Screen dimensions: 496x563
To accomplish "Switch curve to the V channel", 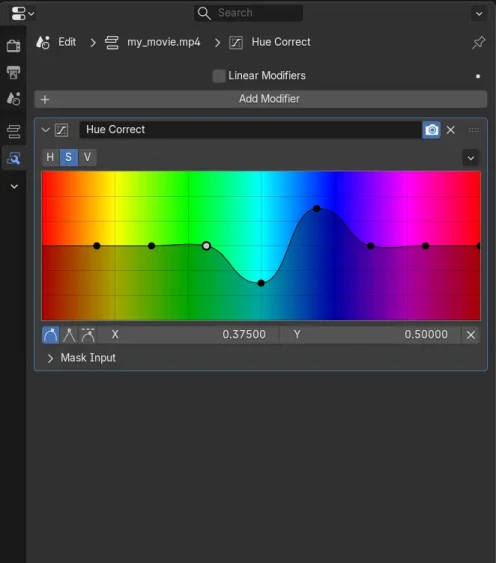I will point(87,157).
